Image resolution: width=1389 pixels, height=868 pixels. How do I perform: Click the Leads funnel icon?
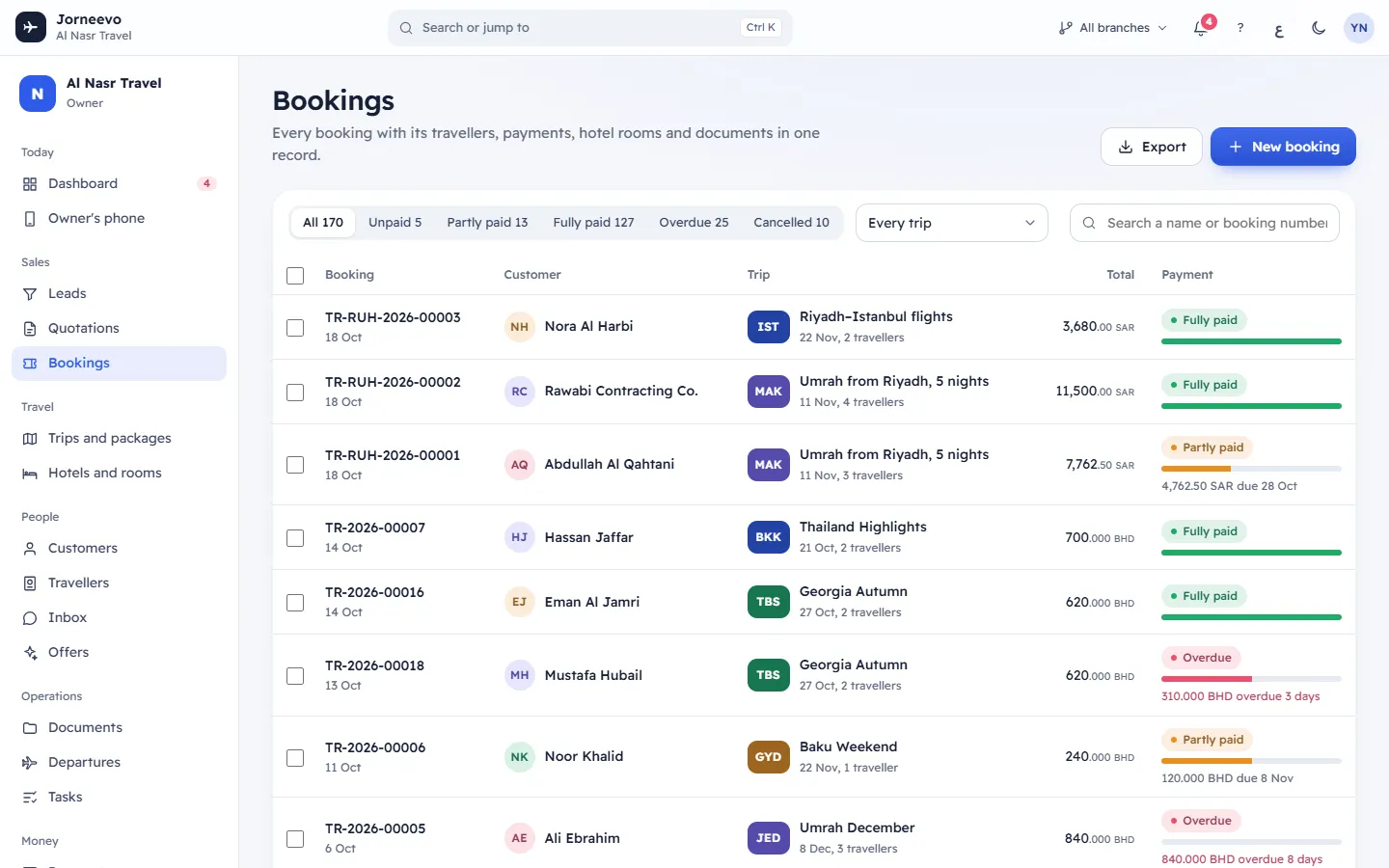pyautogui.click(x=30, y=294)
